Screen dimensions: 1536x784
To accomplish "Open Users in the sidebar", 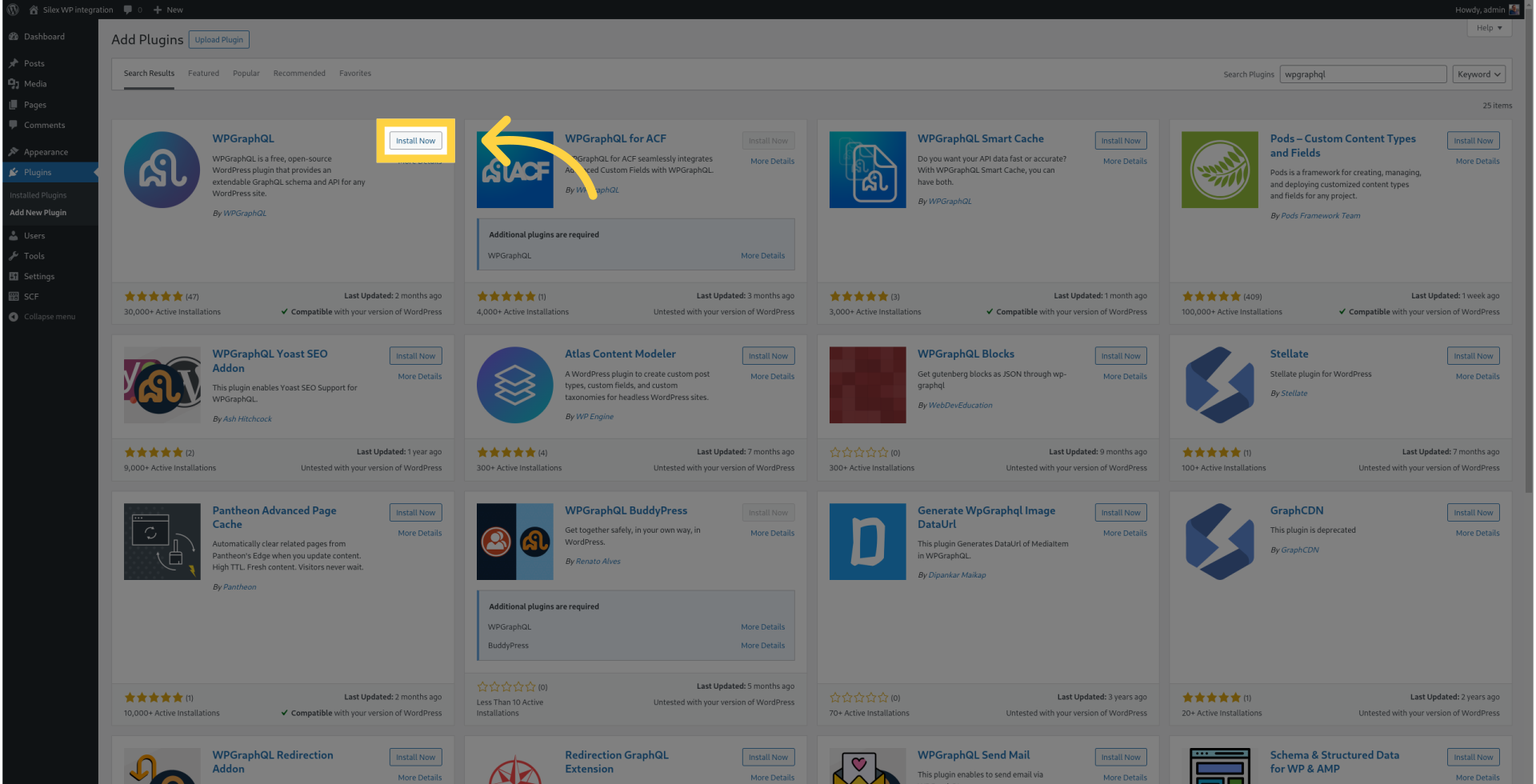I will (34, 236).
